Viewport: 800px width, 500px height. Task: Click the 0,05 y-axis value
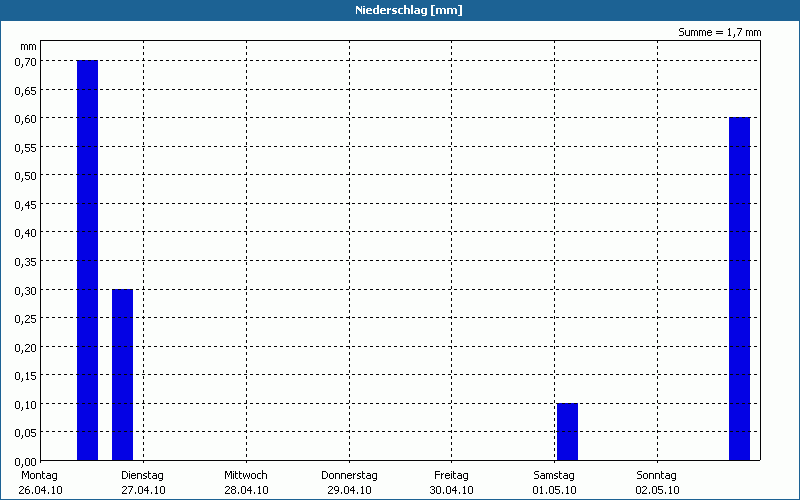26,434
